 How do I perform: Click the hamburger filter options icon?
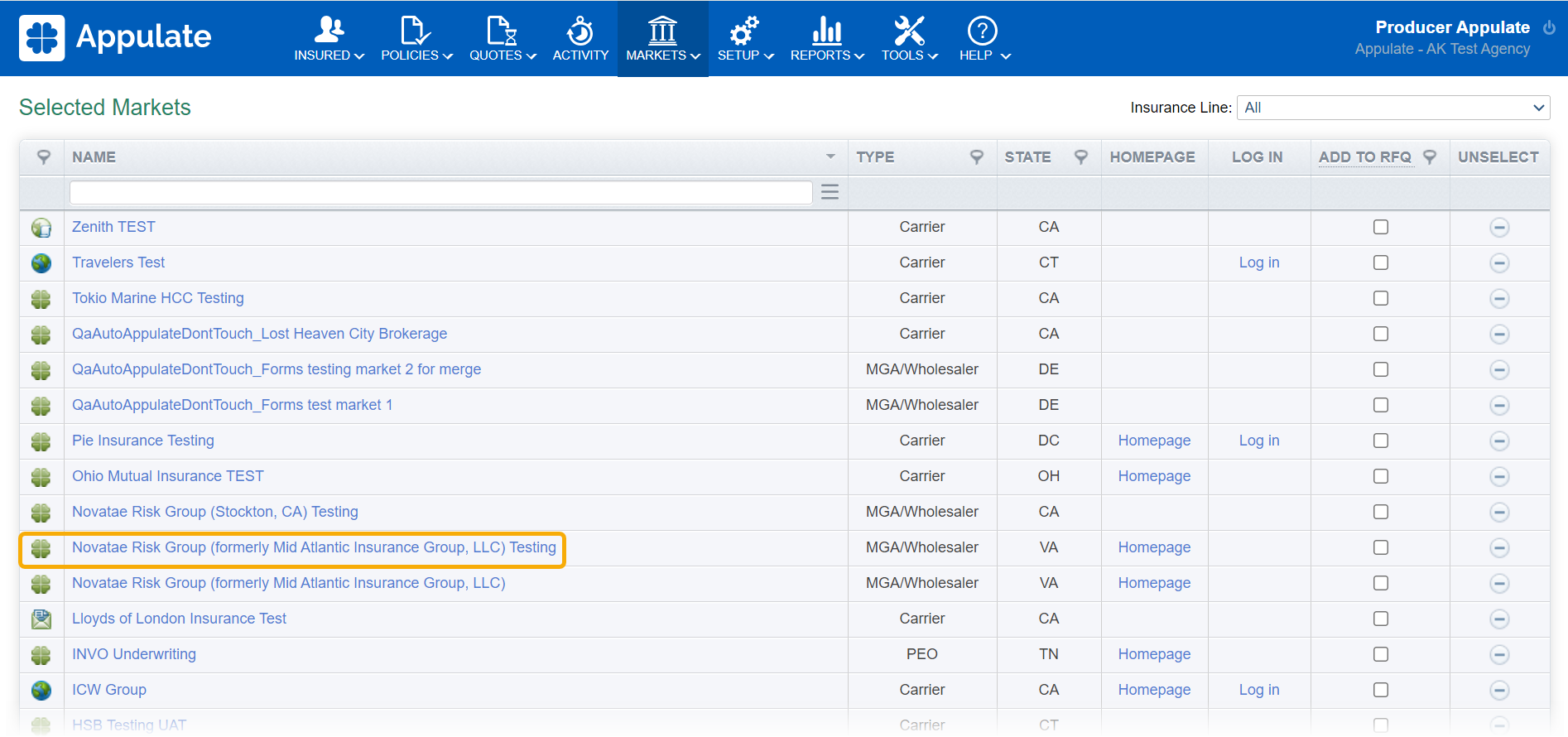[830, 192]
